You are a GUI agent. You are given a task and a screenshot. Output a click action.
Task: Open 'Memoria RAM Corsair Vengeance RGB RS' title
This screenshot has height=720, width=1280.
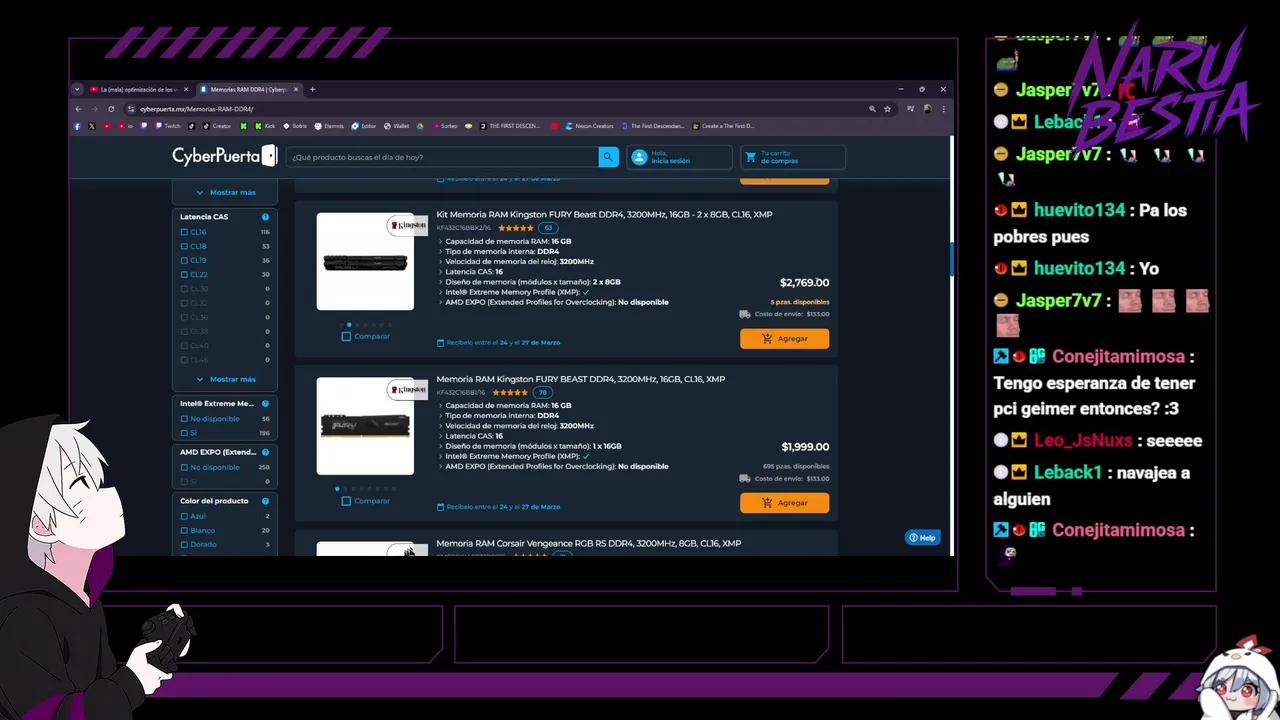pos(589,544)
